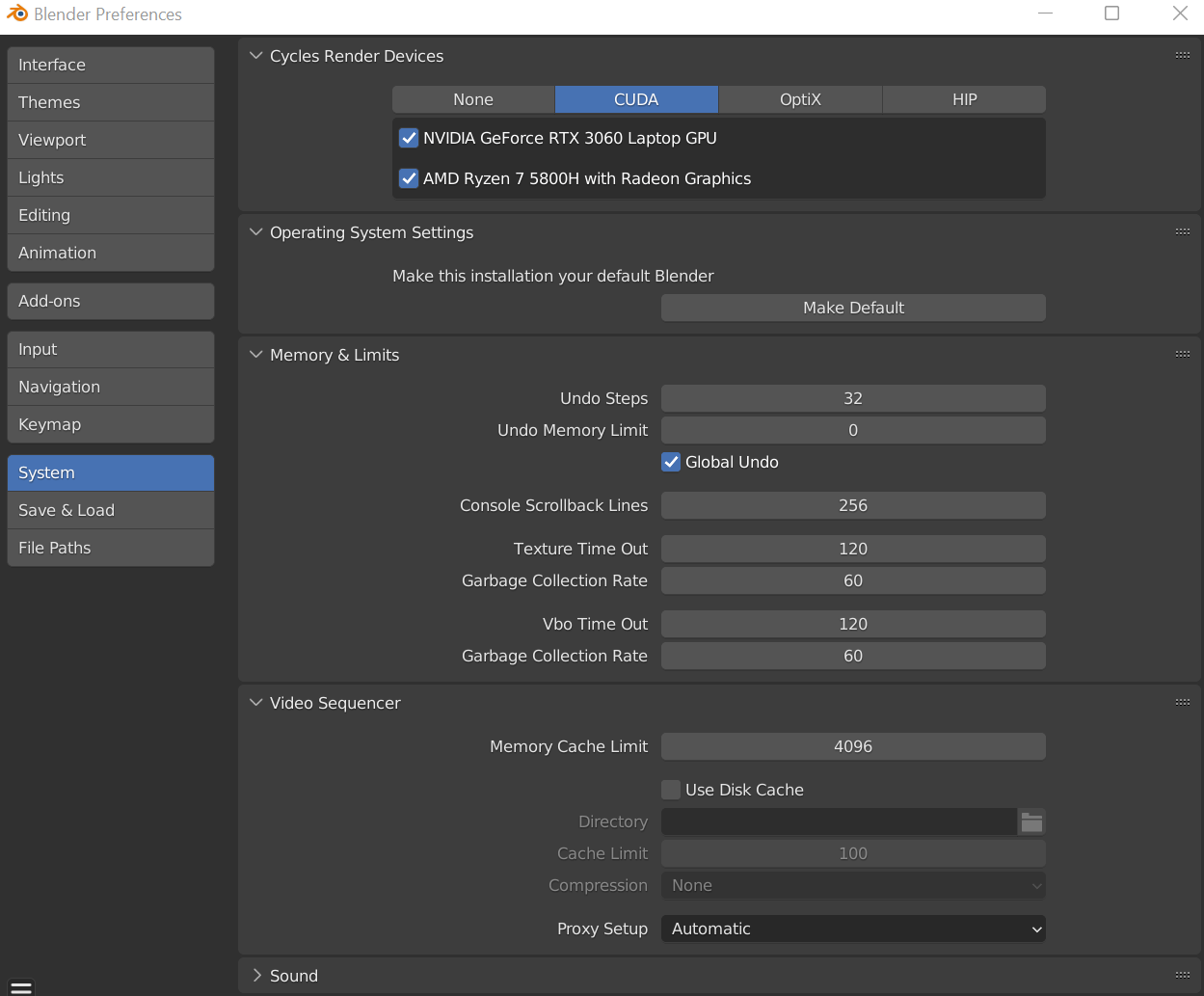Open the Proxy Setup dropdown
The width and height of the screenshot is (1204, 996).
(x=853, y=929)
